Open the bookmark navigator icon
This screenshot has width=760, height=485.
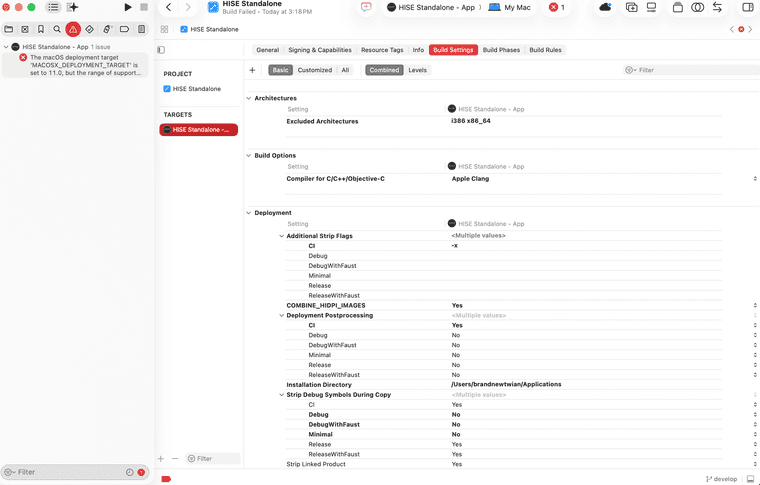pos(41,30)
